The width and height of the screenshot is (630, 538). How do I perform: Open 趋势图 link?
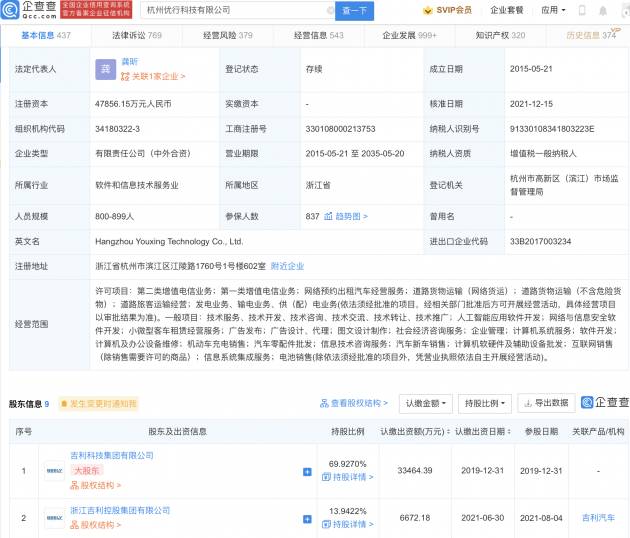pyautogui.click(x=351, y=216)
